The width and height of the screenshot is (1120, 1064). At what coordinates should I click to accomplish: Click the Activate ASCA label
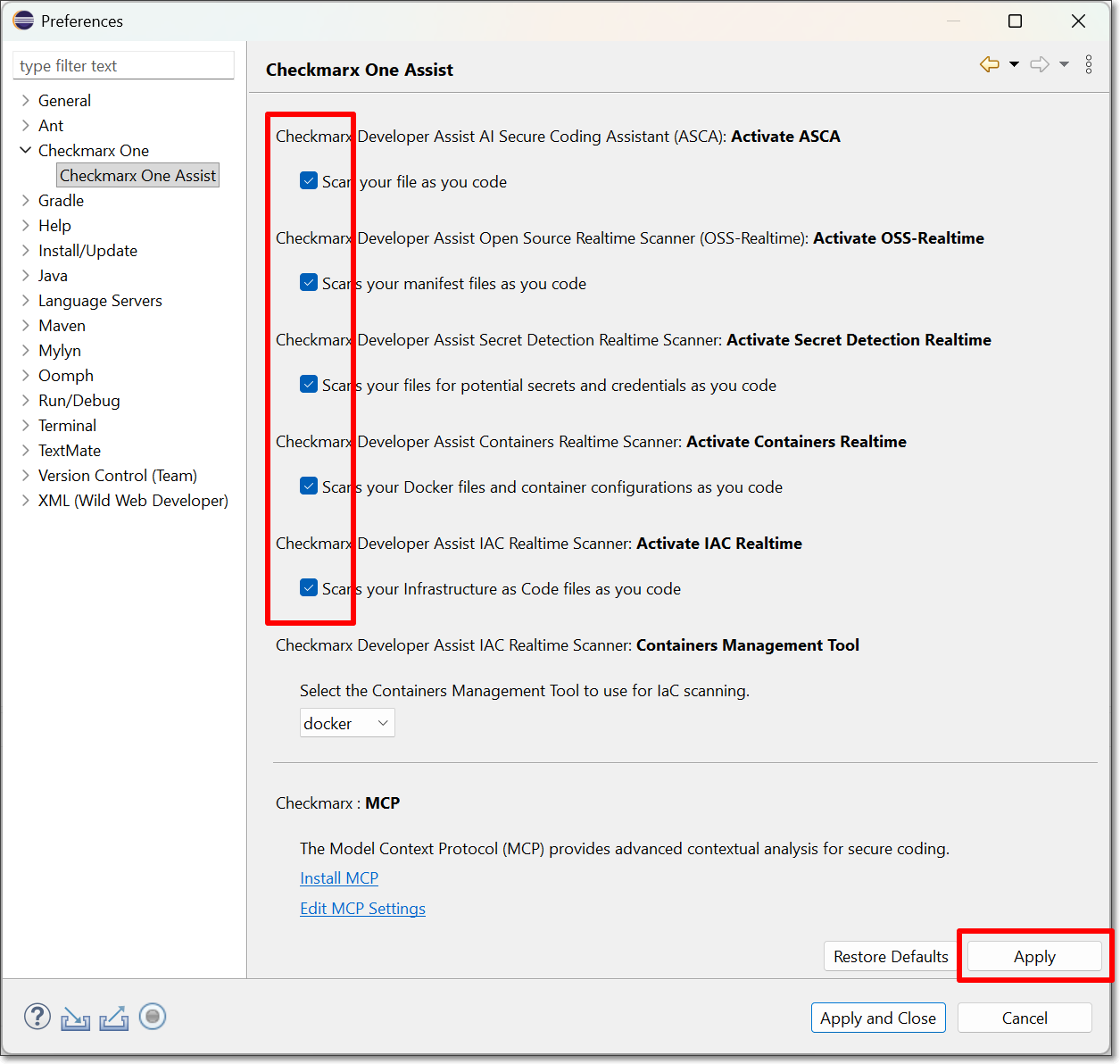click(785, 136)
